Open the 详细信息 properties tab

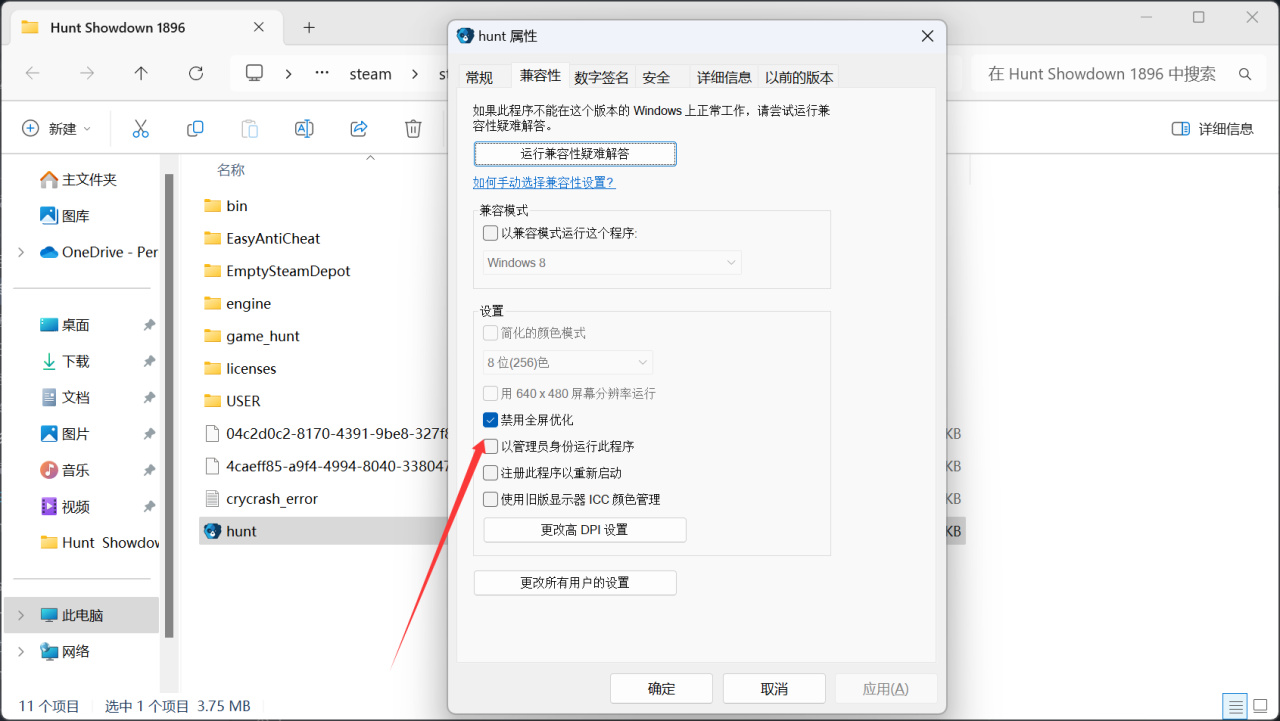[x=724, y=78]
